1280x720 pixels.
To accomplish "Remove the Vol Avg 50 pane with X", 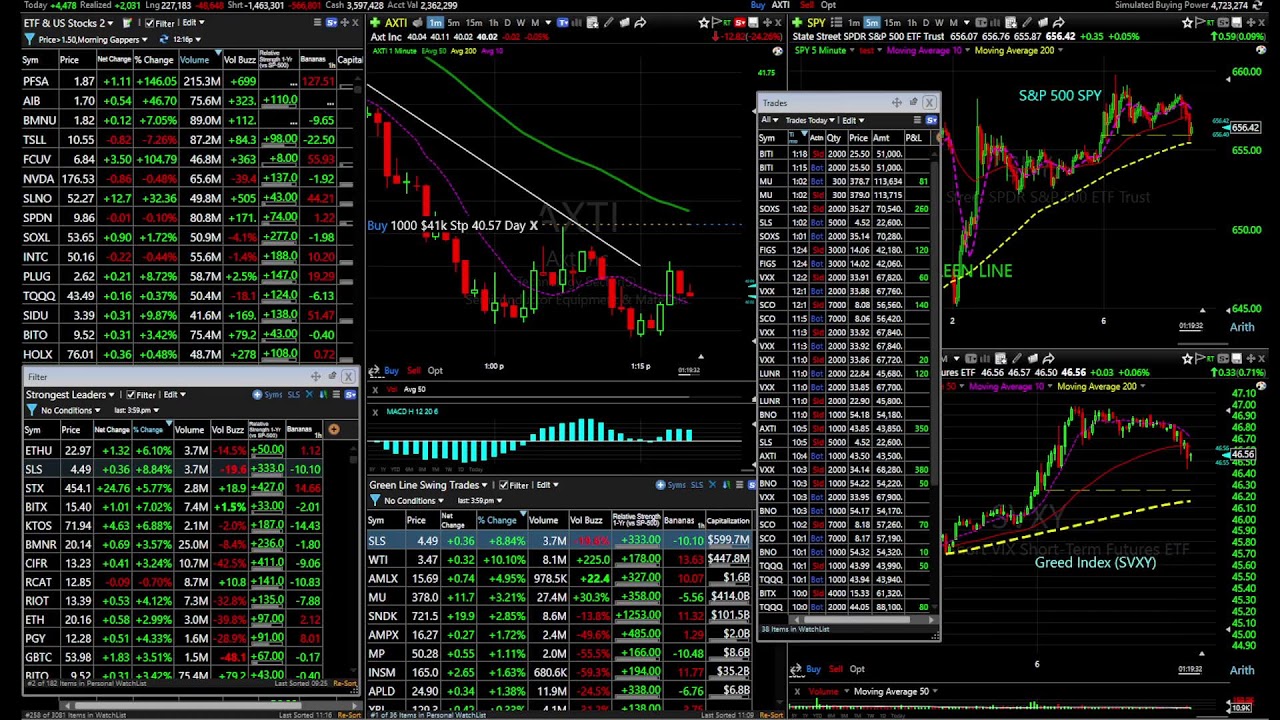I will pyautogui.click(x=375, y=389).
